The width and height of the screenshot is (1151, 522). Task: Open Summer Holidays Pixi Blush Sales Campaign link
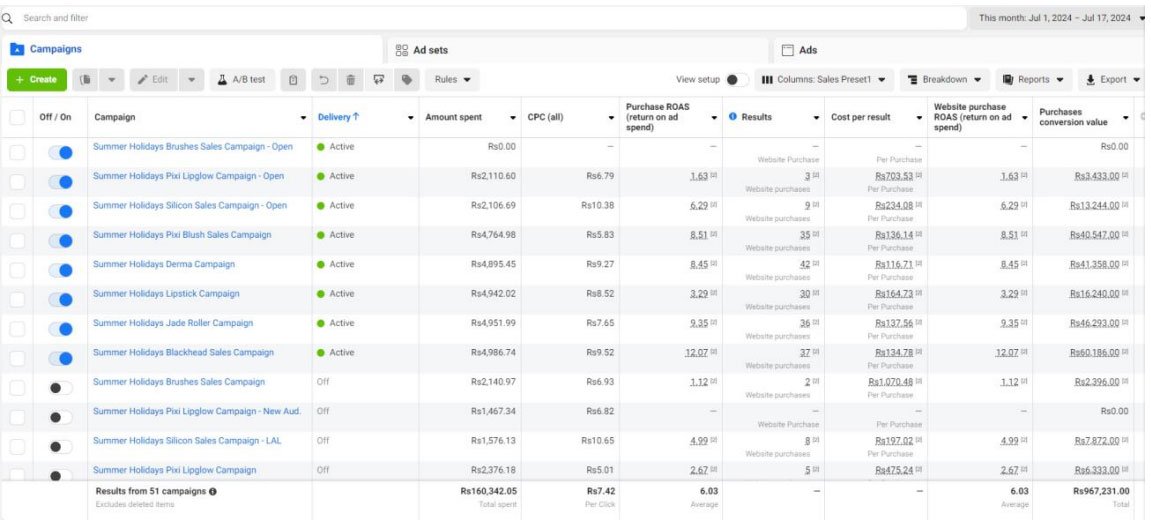(182, 235)
